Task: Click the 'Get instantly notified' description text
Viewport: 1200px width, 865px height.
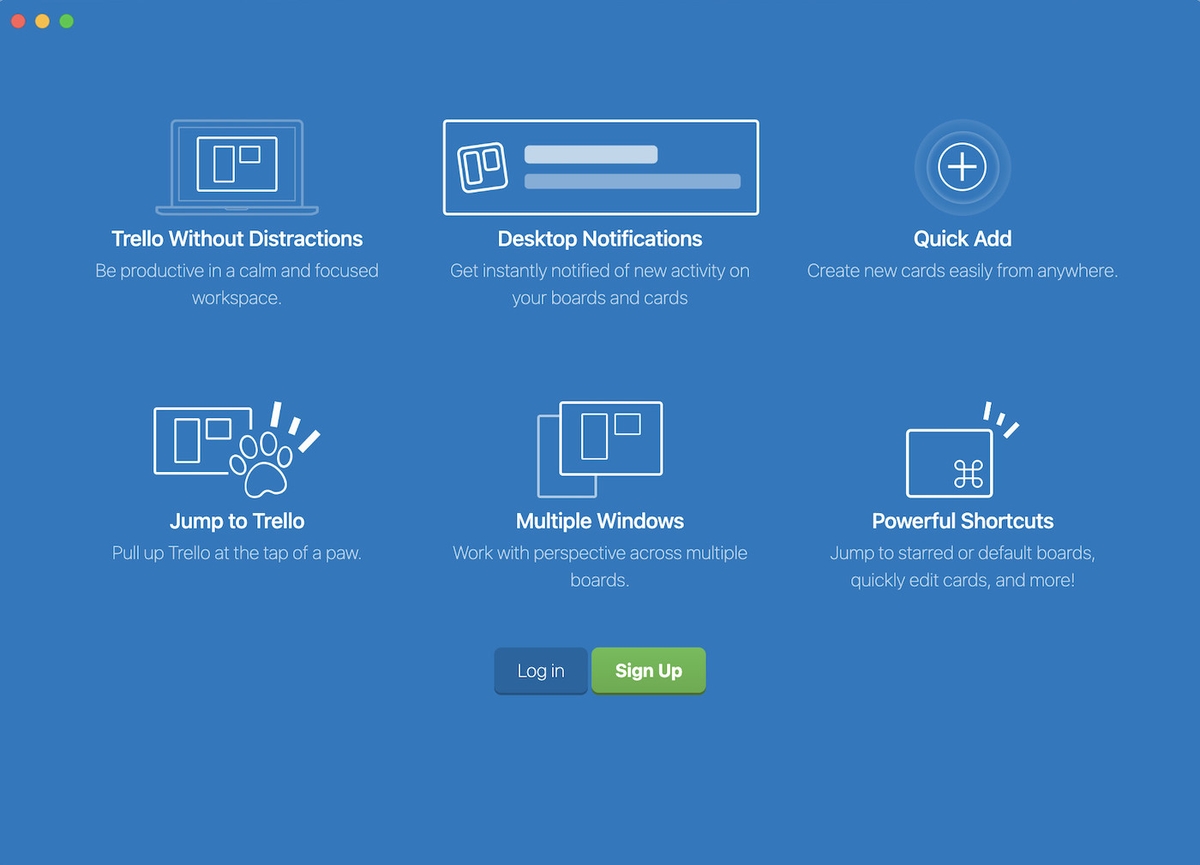Action: click(600, 284)
